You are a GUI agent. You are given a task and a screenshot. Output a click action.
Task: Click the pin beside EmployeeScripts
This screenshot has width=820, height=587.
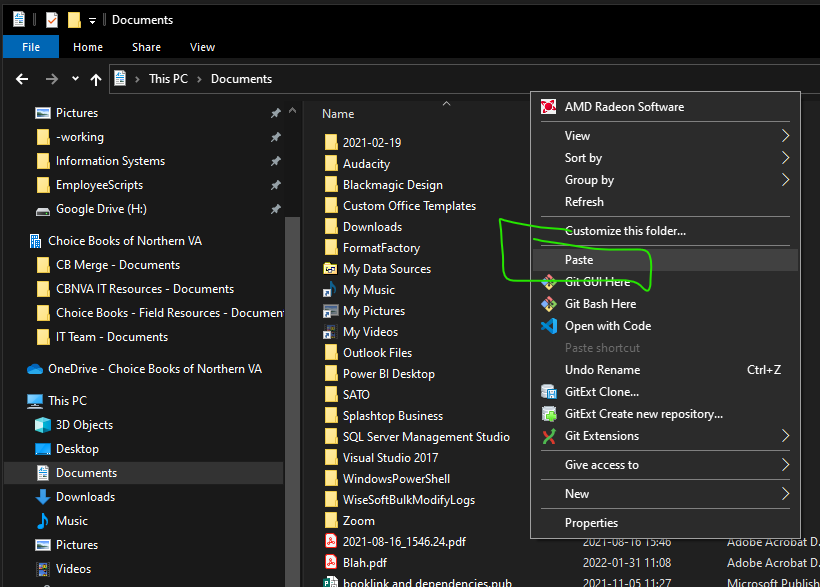(276, 185)
